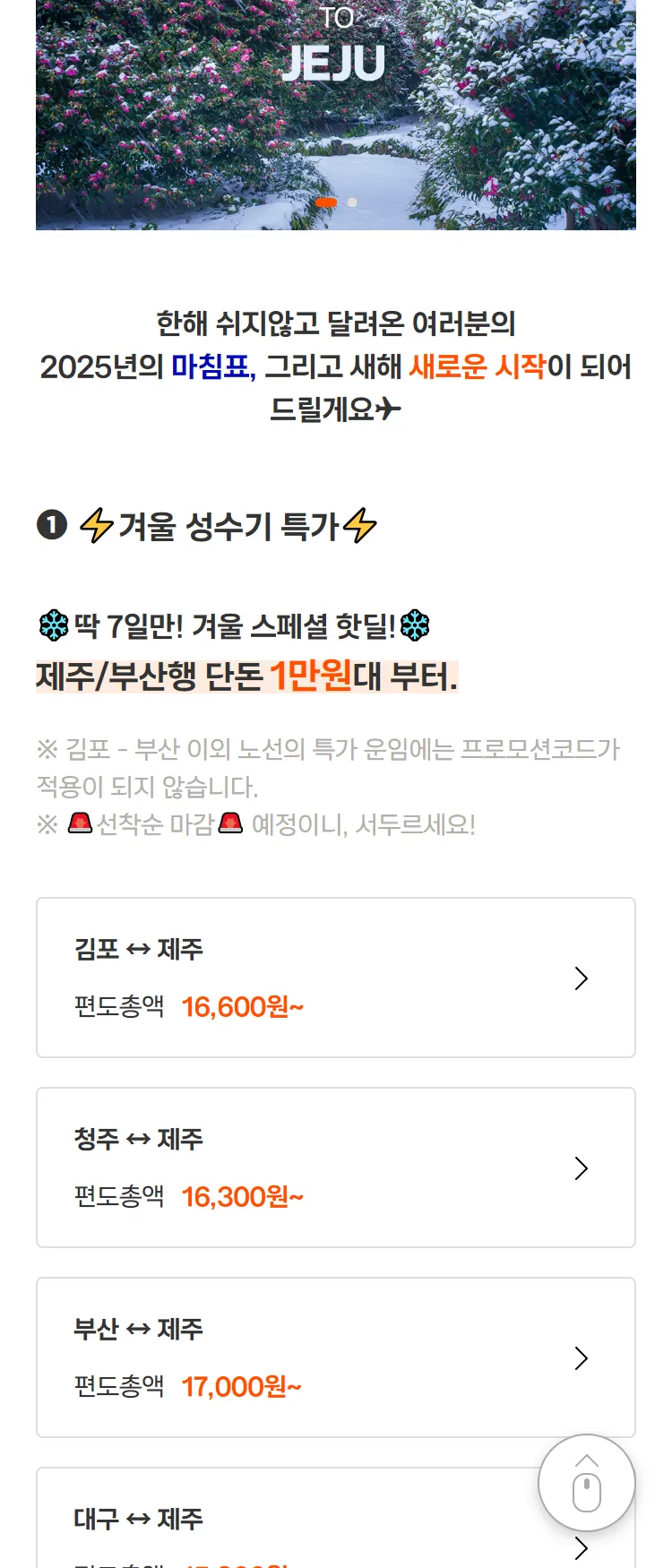The image size is (672, 1568).
Task: Click the airplane icon after 드릴게요
Action: [x=389, y=409]
